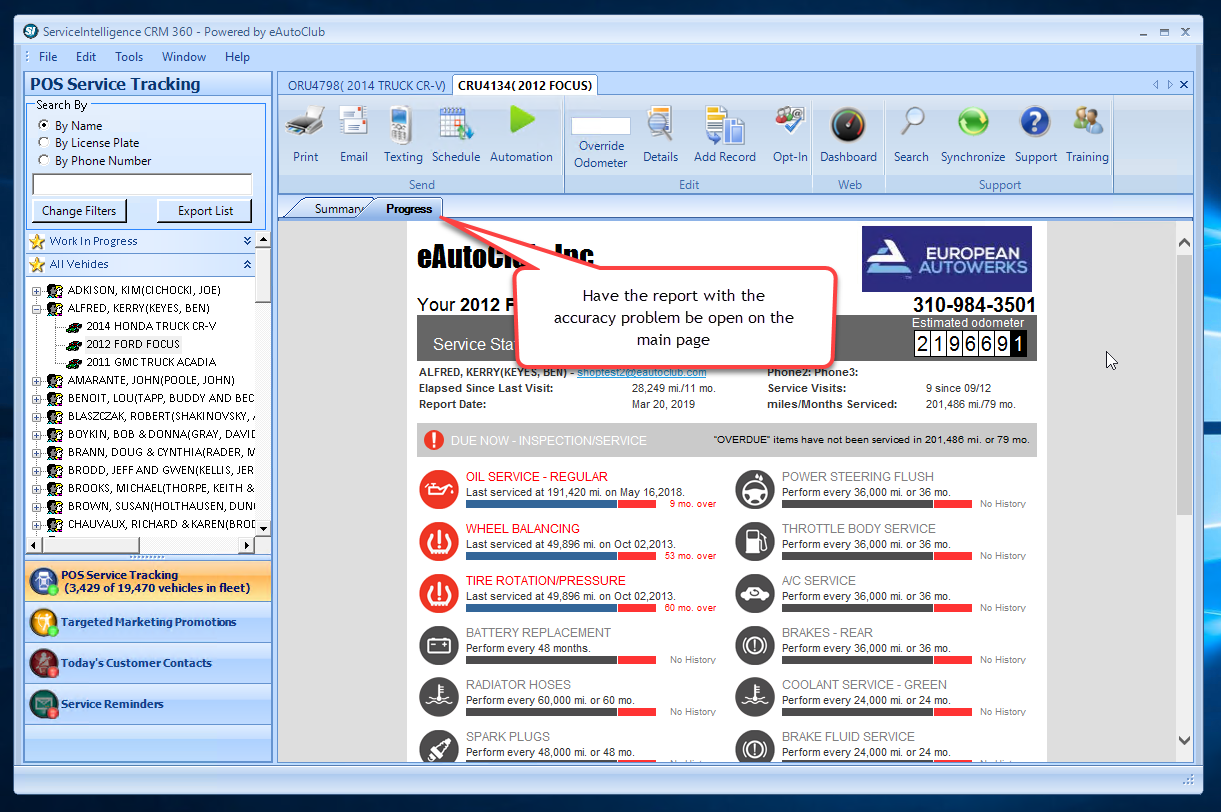Click the Targeted Marketing Promotions icon

point(43,622)
